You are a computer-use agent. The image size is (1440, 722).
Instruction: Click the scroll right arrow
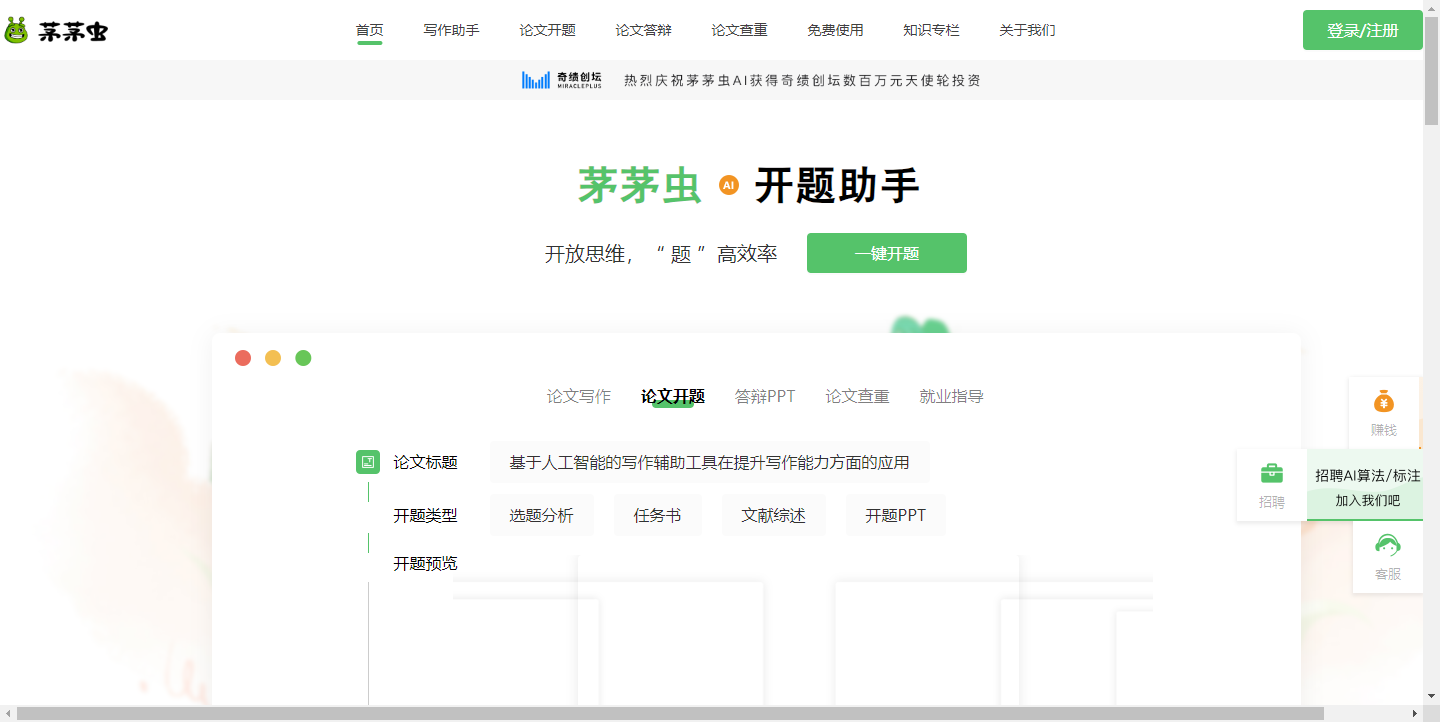click(1415, 713)
